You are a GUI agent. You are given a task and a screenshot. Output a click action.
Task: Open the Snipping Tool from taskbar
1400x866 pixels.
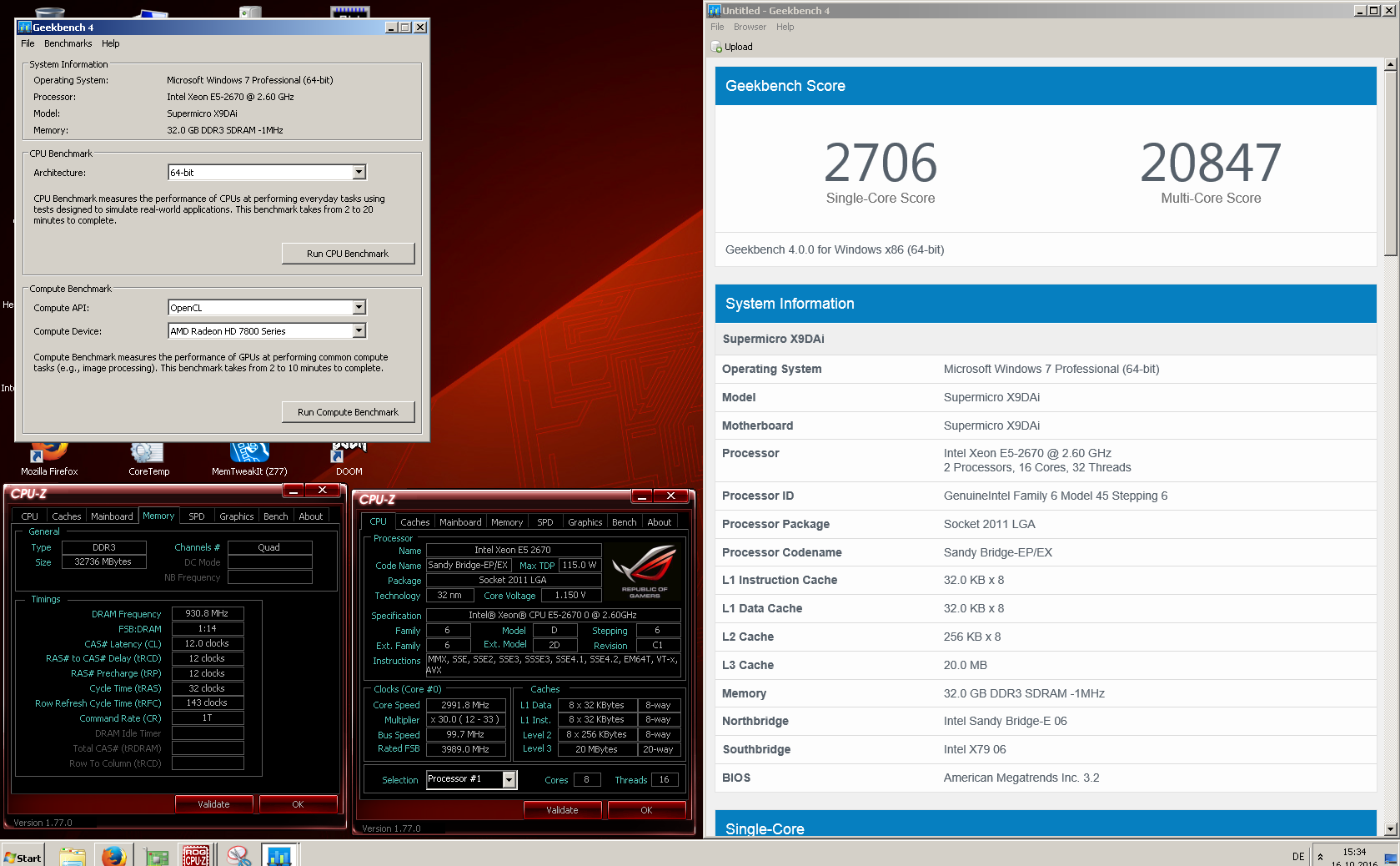click(x=238, y=856)
